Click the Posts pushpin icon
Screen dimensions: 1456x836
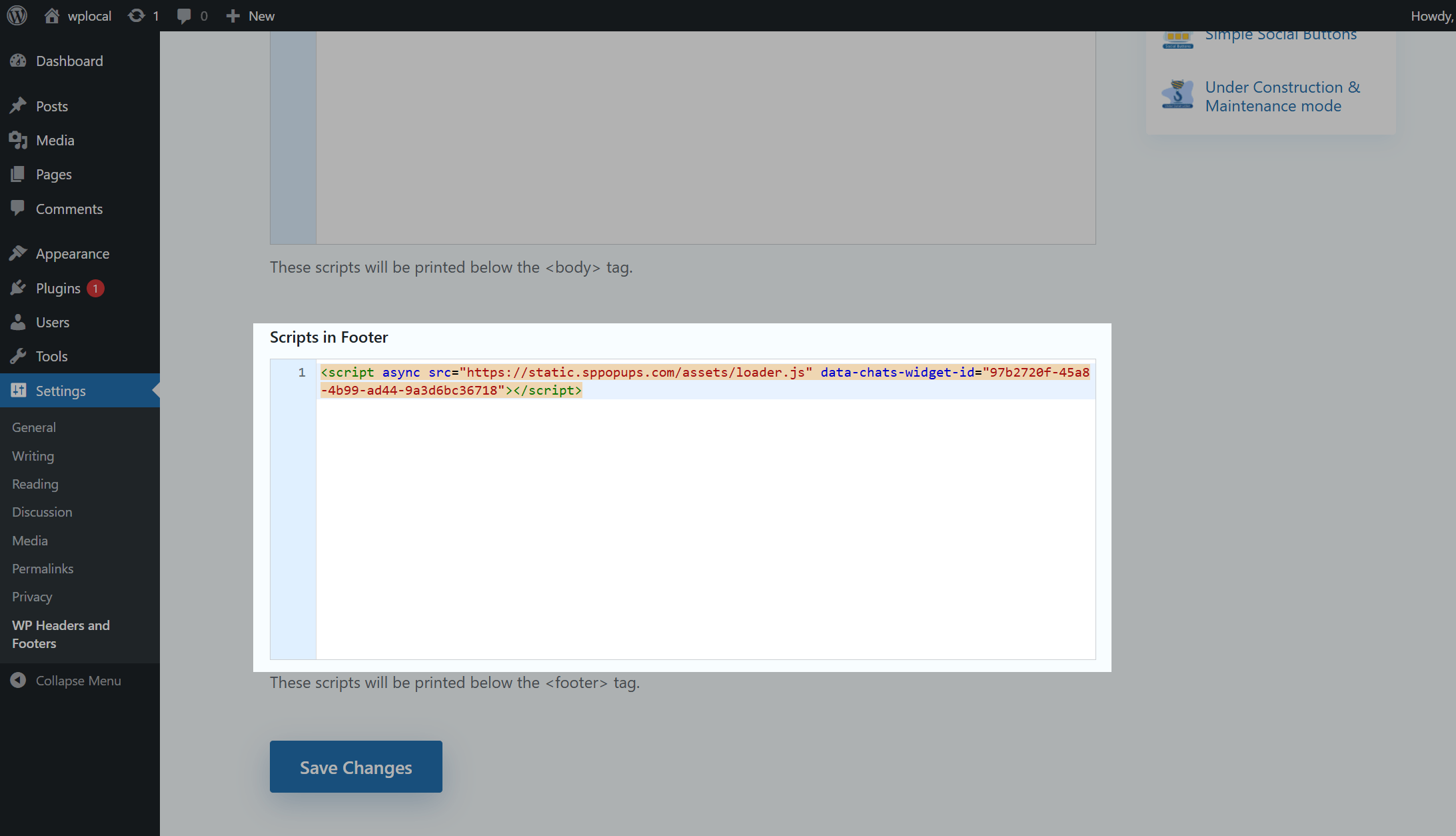pyautogui.click(x=18, y=106)
